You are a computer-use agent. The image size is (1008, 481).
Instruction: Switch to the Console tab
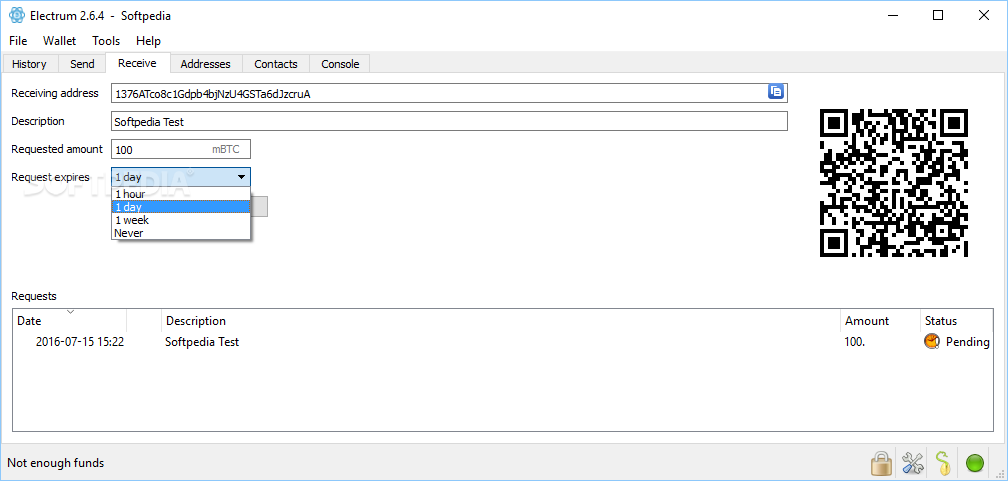point(340,64)
